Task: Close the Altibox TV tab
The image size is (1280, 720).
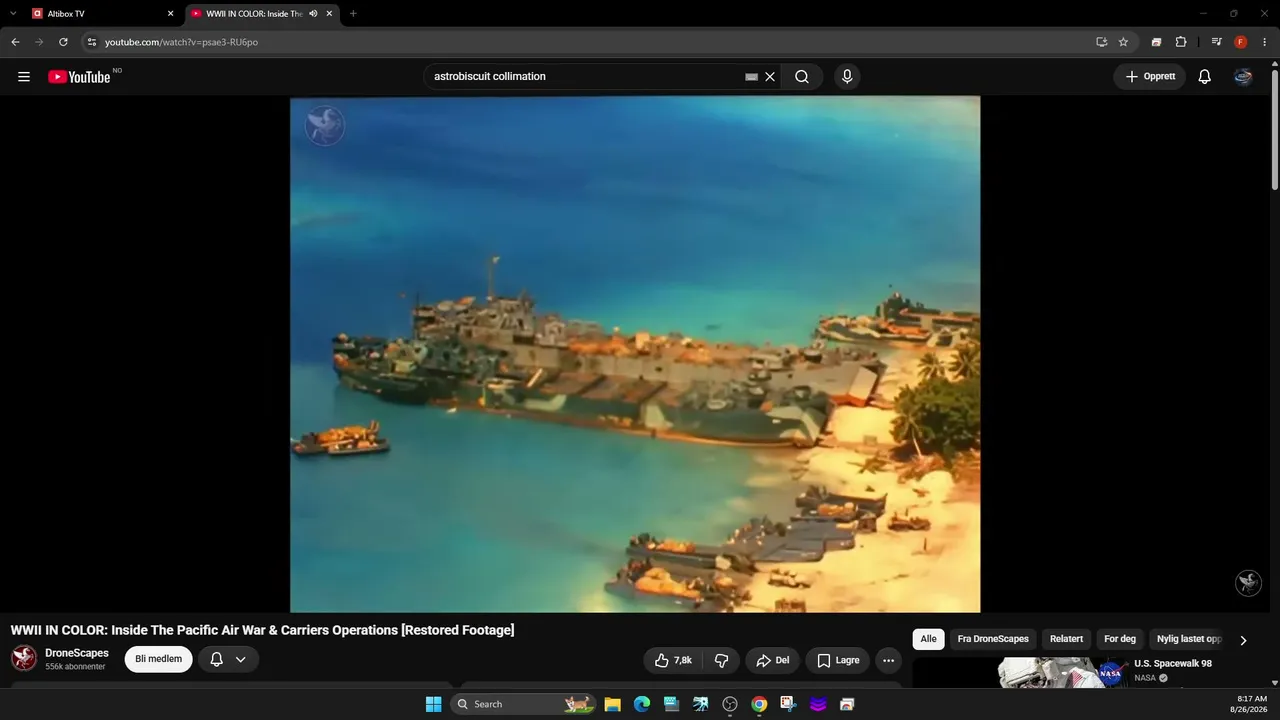Action: [x=170, y=14]
